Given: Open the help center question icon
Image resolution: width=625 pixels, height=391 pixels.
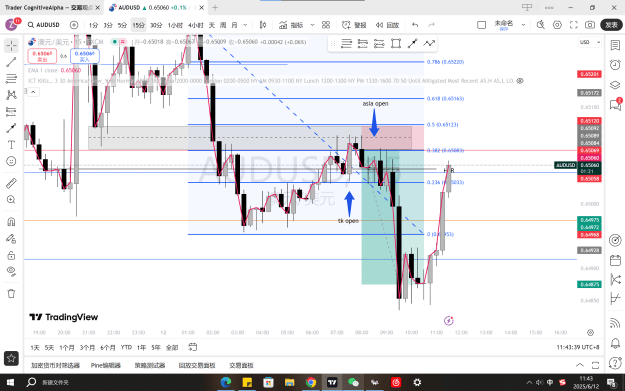Looking at the screenshot, I should tap(615, 363).
